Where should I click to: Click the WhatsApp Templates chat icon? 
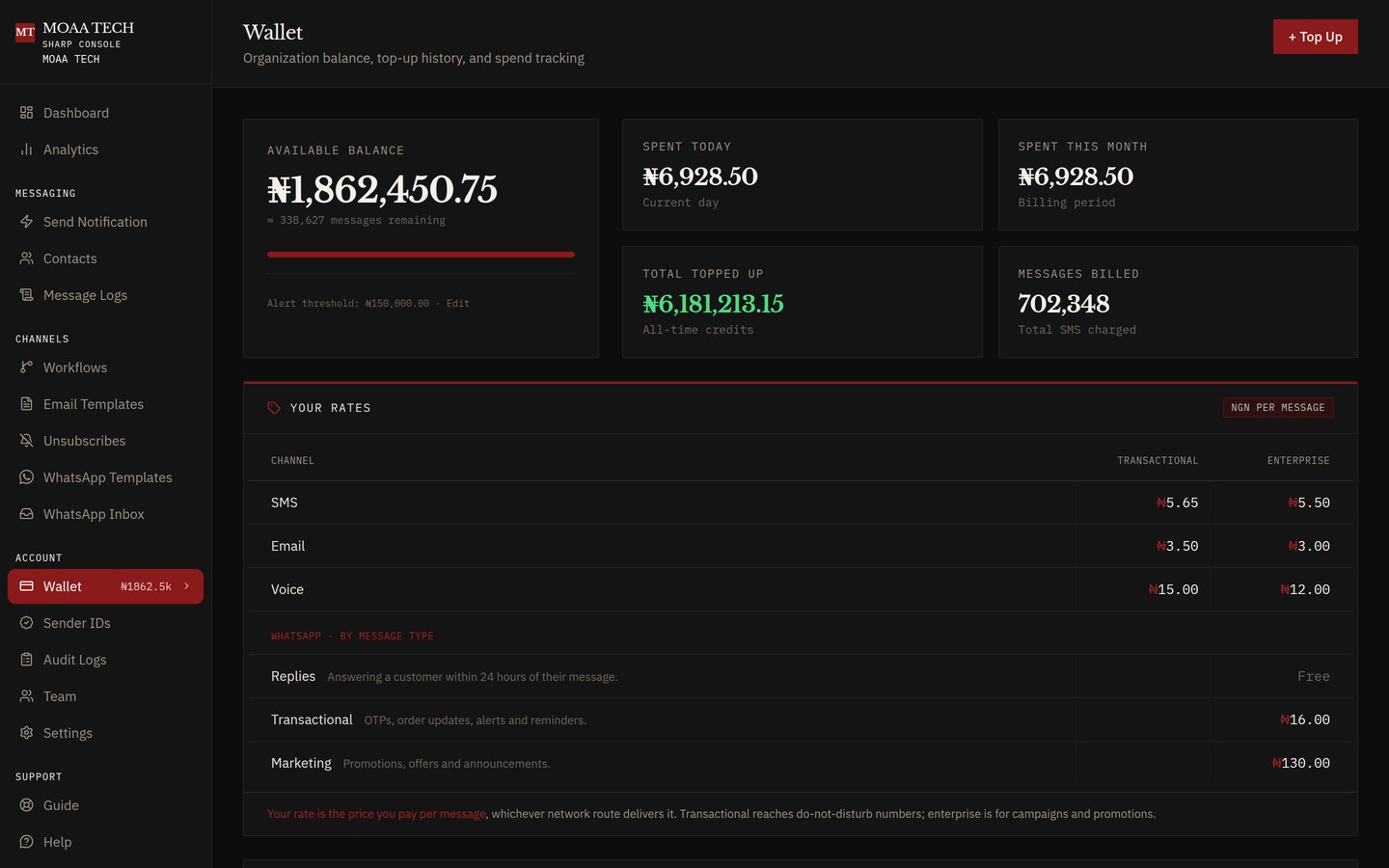27,477
